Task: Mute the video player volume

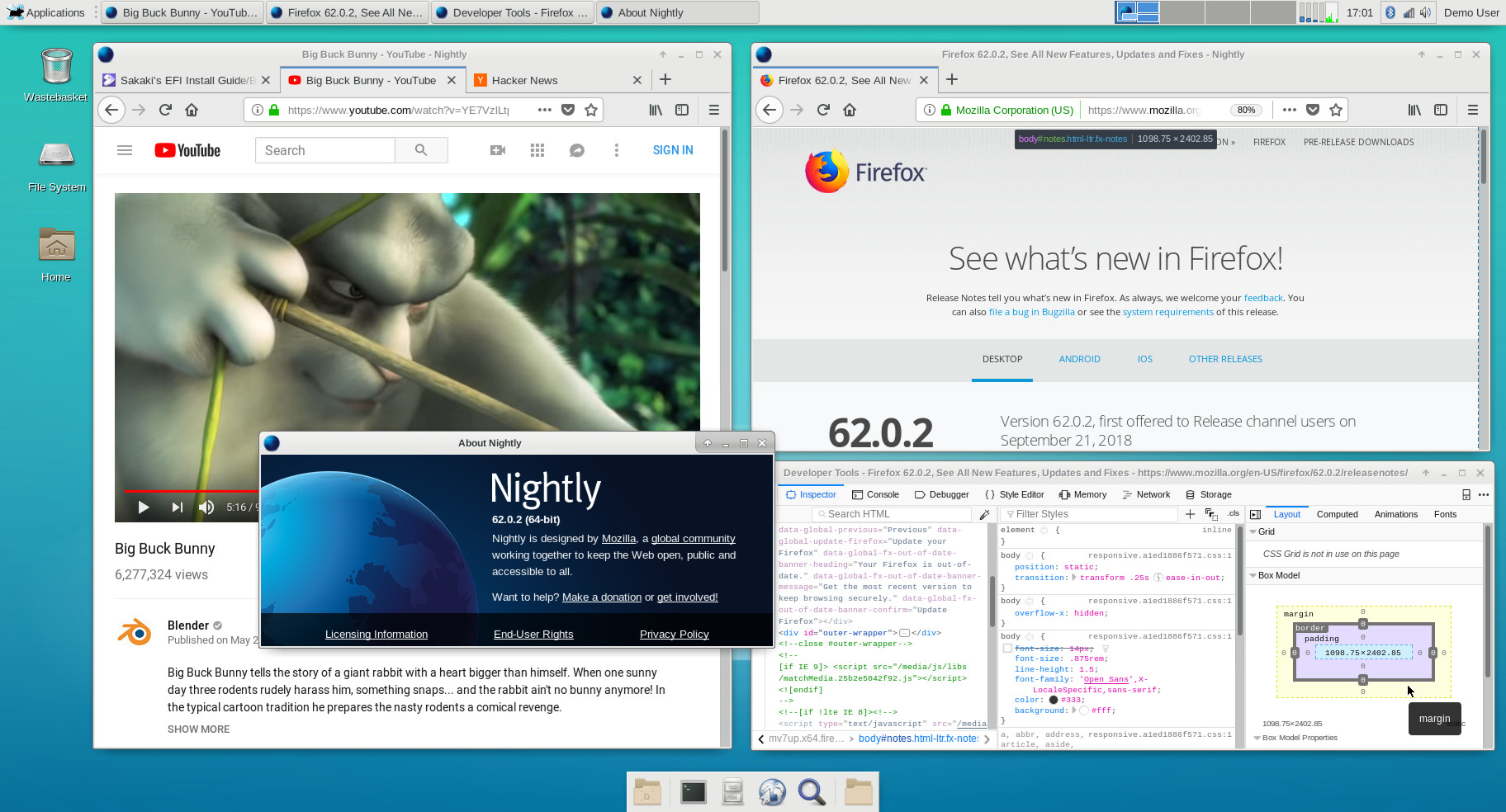Action: click(206, 507)
